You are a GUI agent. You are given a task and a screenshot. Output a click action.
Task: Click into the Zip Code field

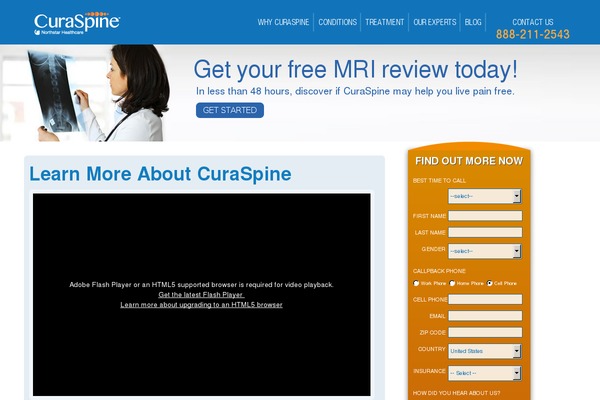click(485, 332)
